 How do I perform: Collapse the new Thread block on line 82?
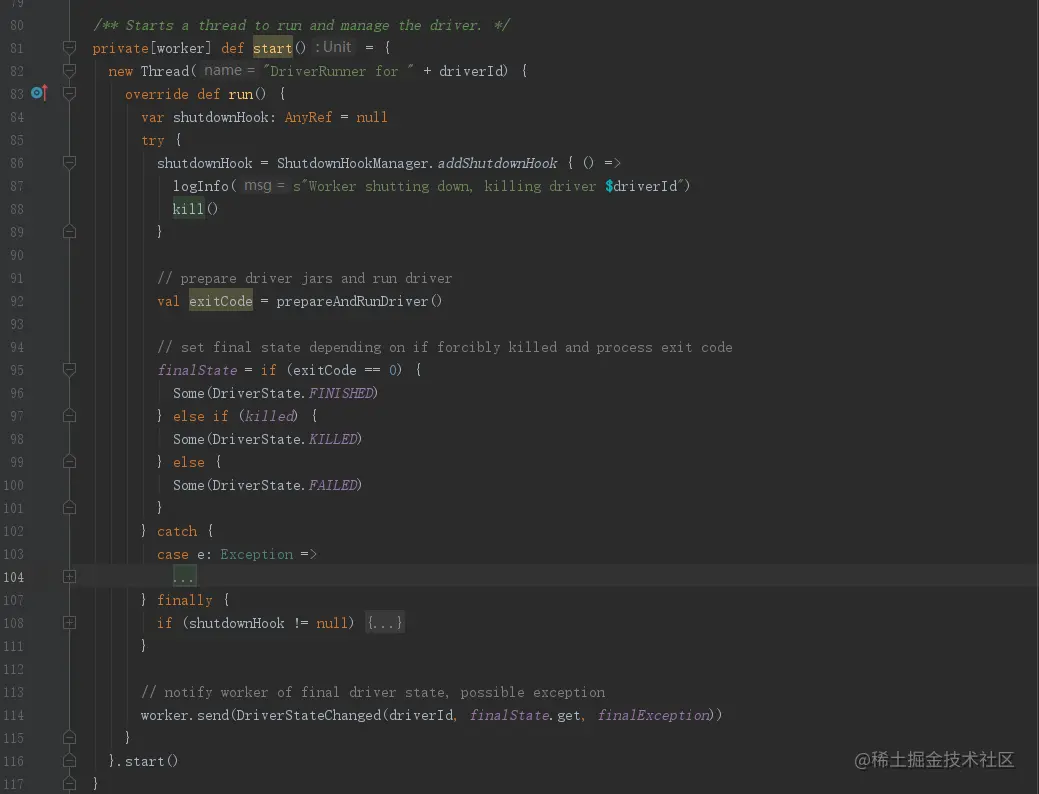pyautogui.click(x=69, y=70)
